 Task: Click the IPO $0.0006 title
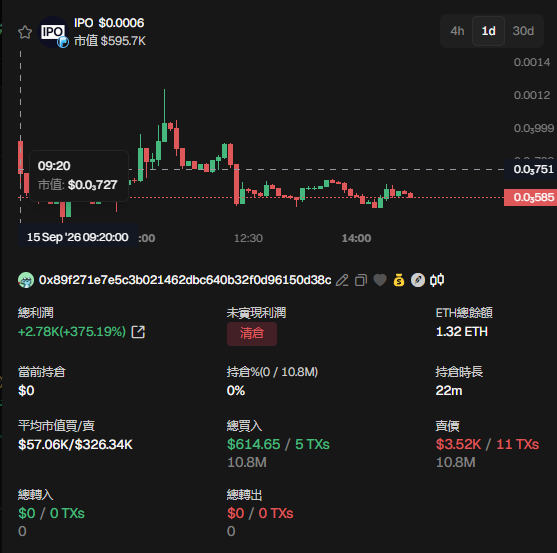[x=109, y=23]
